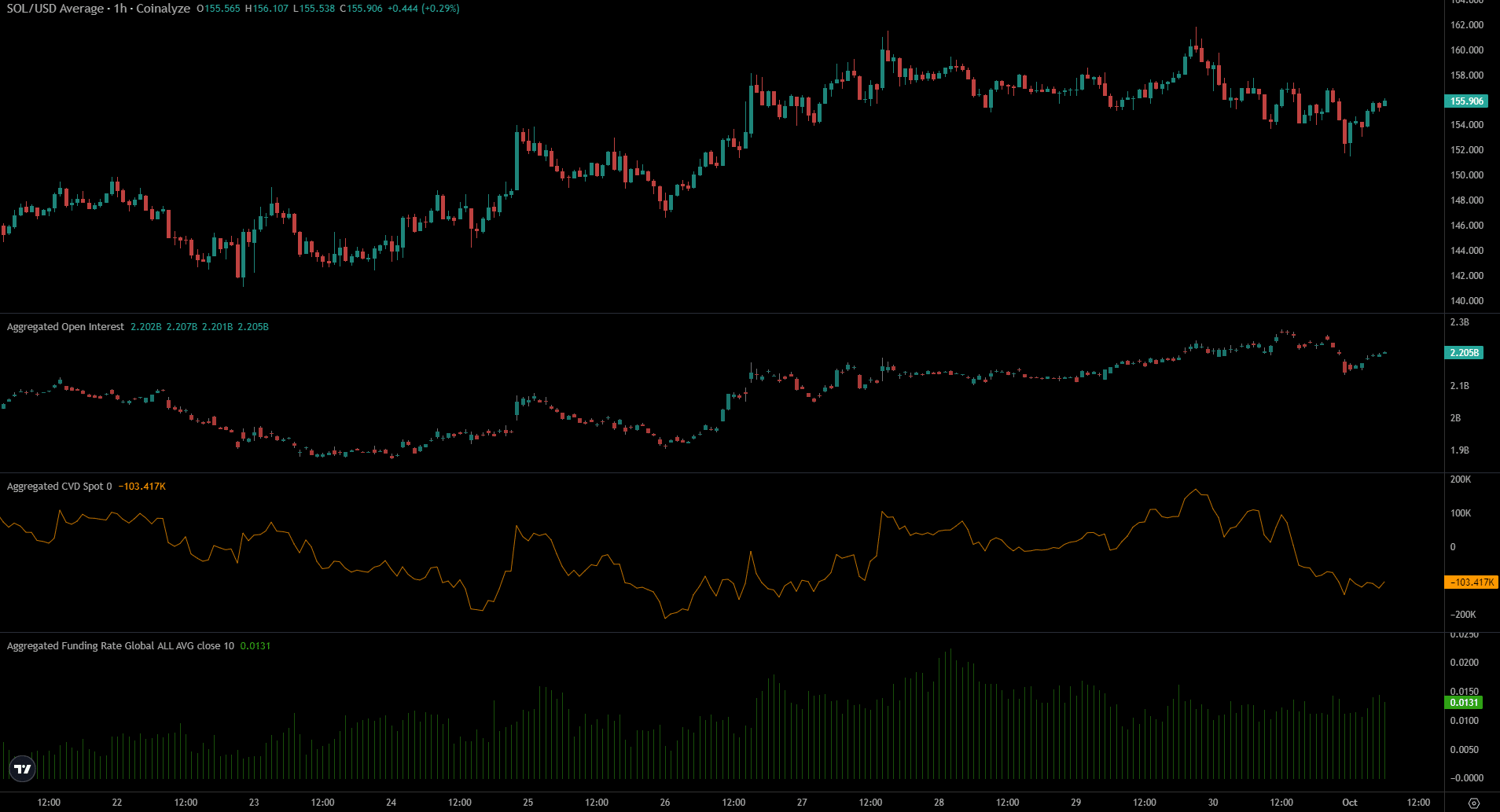Click the Oct date label on time axis
1500x812 pixels.
pos(1349,803)
